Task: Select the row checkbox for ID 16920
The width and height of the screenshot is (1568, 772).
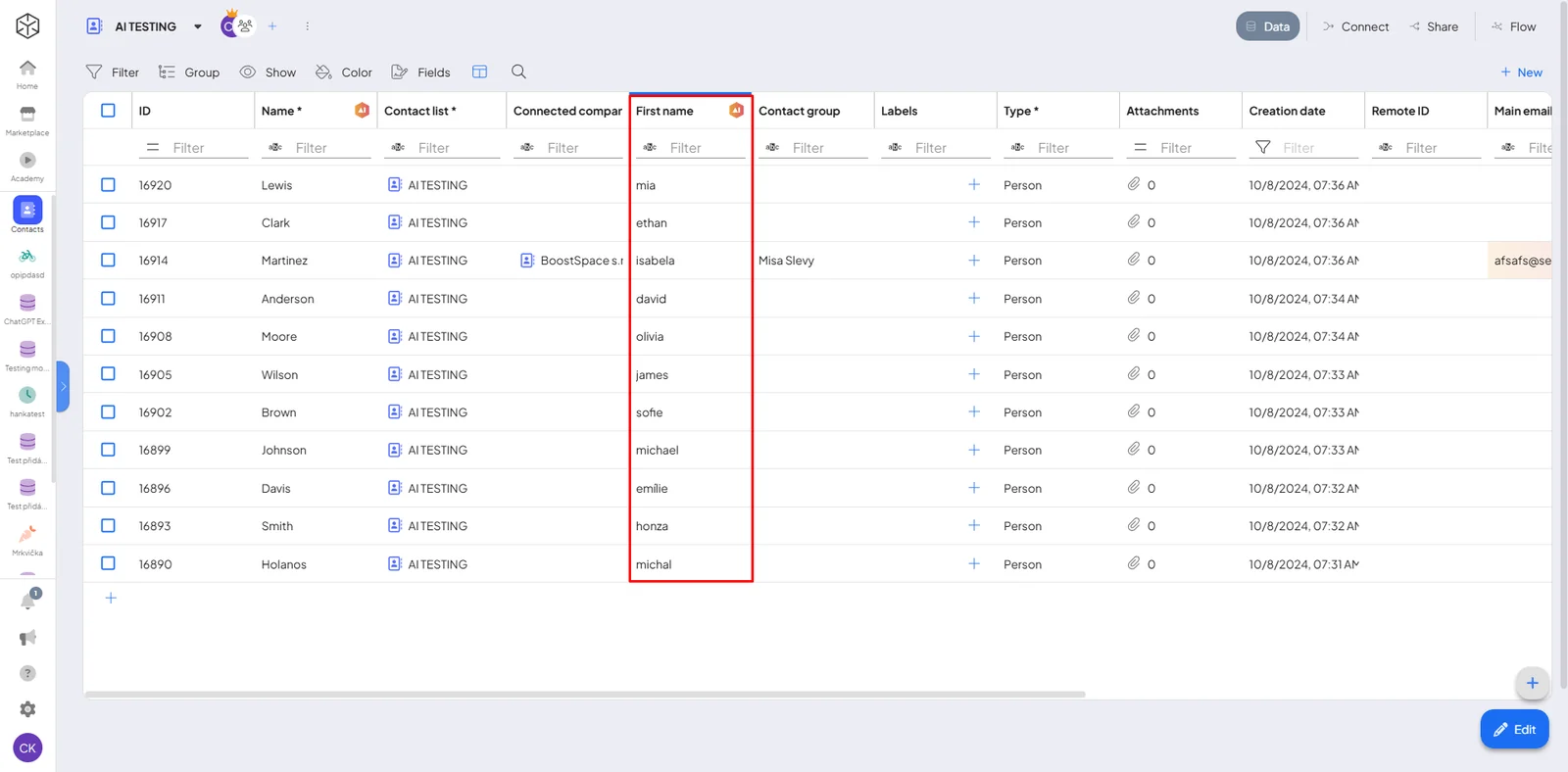Action: click(x=108, y=184)
